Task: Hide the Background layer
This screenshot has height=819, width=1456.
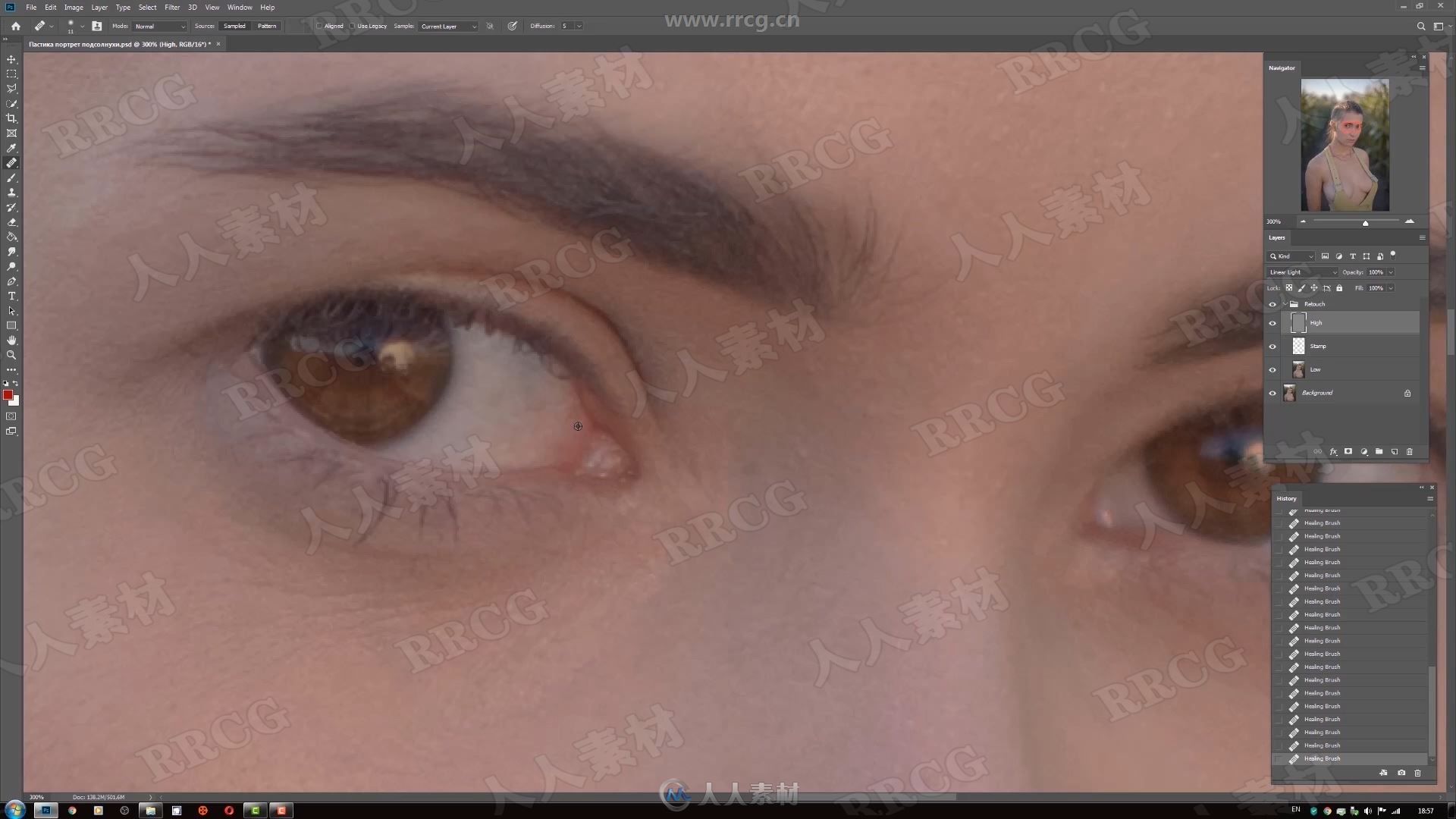Action: 1272,393
